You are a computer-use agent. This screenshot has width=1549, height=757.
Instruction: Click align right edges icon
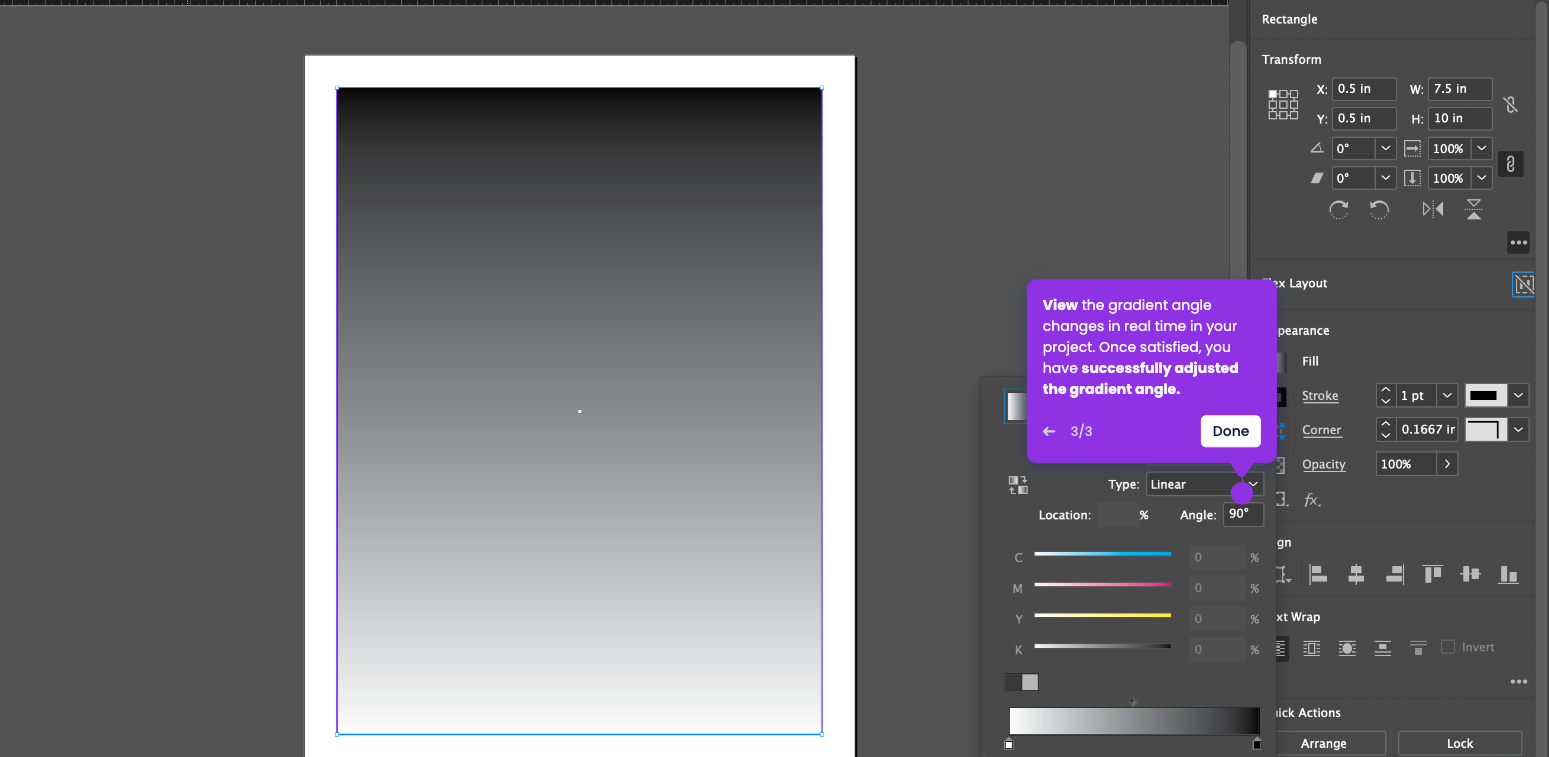[x=1394, y=574]
